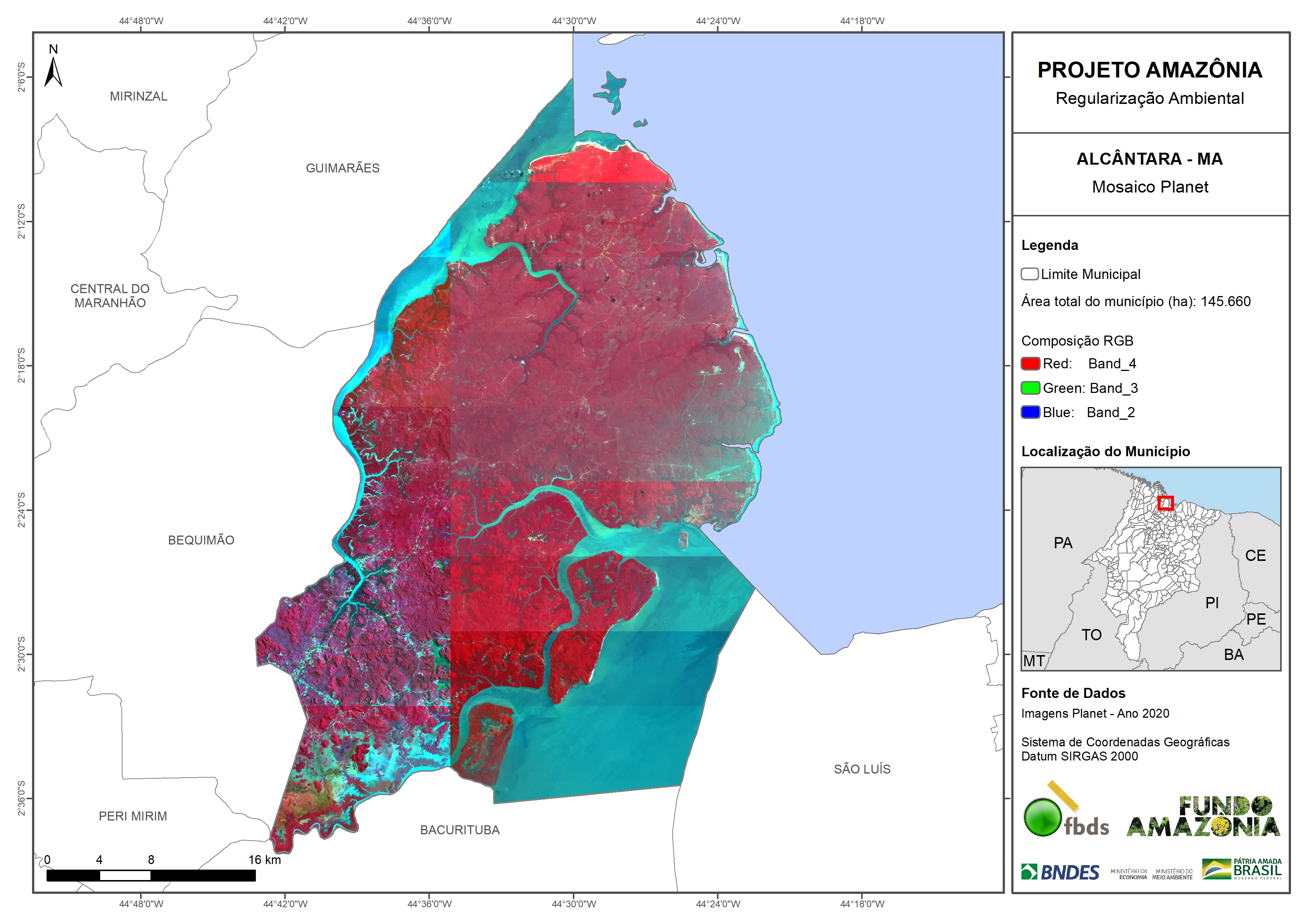Click the green Band_3 color swatch
Image resolution: width=1307 pixels, height=924 pixels.
[x=1030, y=388]
